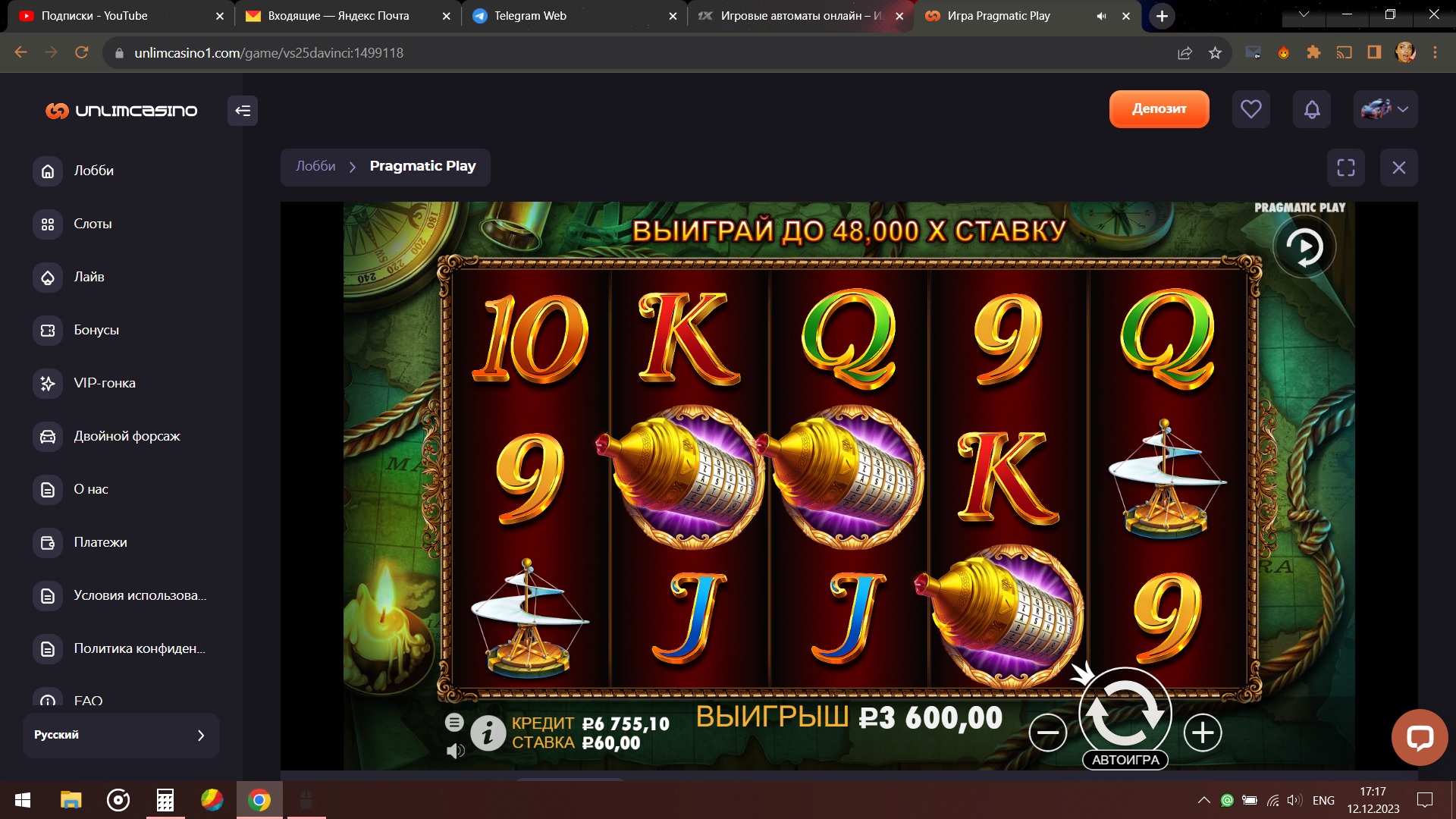This screenshot has height=819, width=1456.
Task: Open the notifications bell
Action: tap(1312, 109)
